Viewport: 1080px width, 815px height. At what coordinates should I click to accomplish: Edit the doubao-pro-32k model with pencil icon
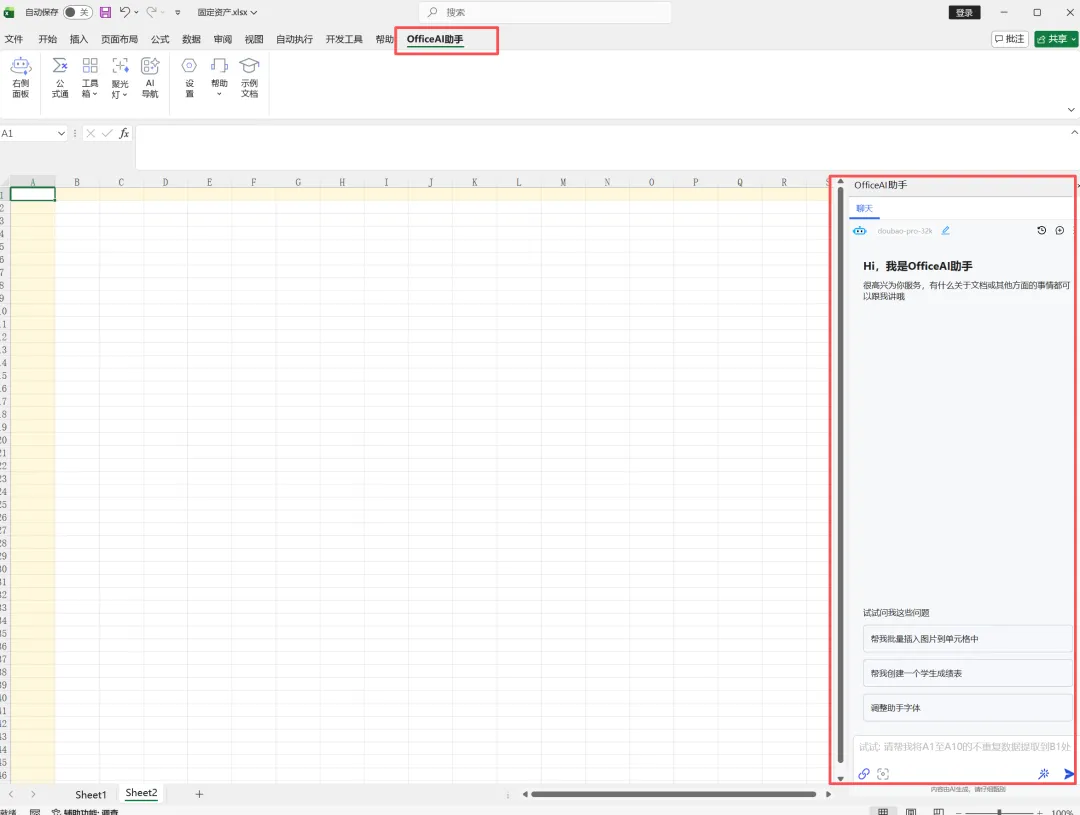tap(946, 231)
